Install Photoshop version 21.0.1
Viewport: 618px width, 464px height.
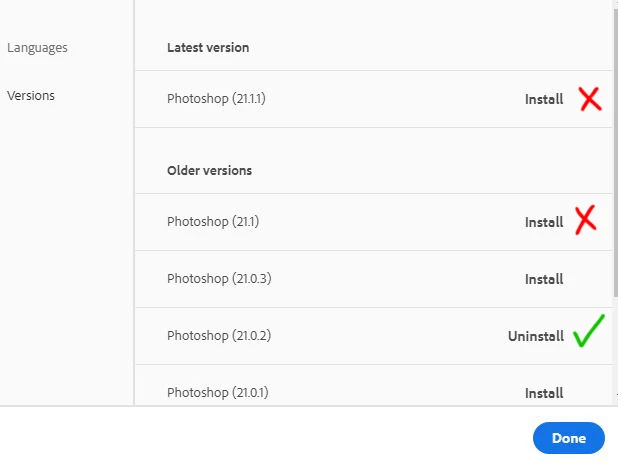pyautogui.click(x=544, y=393)
